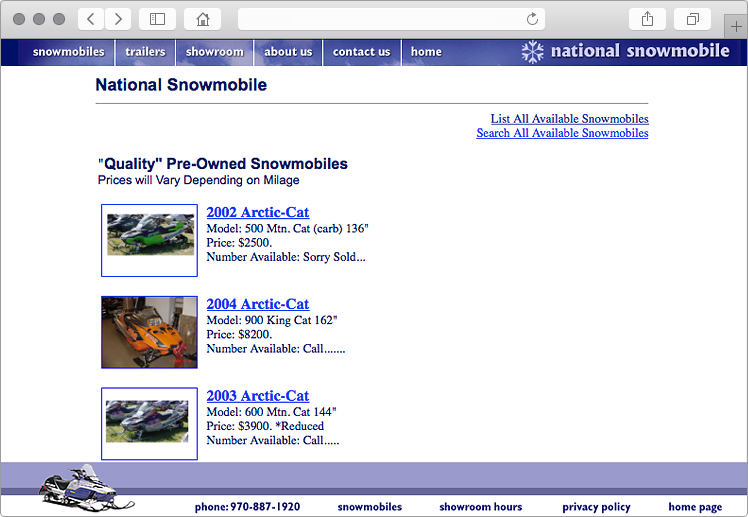This screenshot has height=517, width=748.
Task: Click the Price: $3900. *Reduced text
Action: (265, 426)
